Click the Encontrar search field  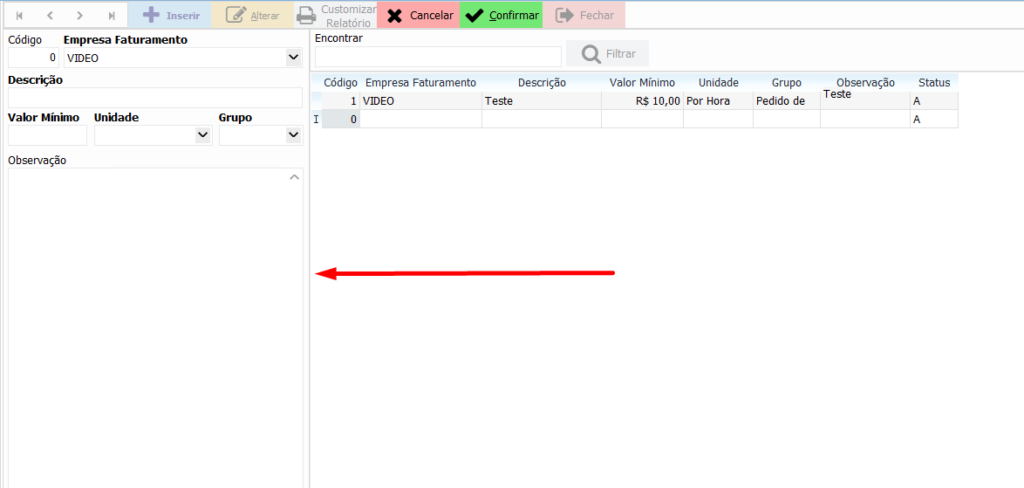438,56
